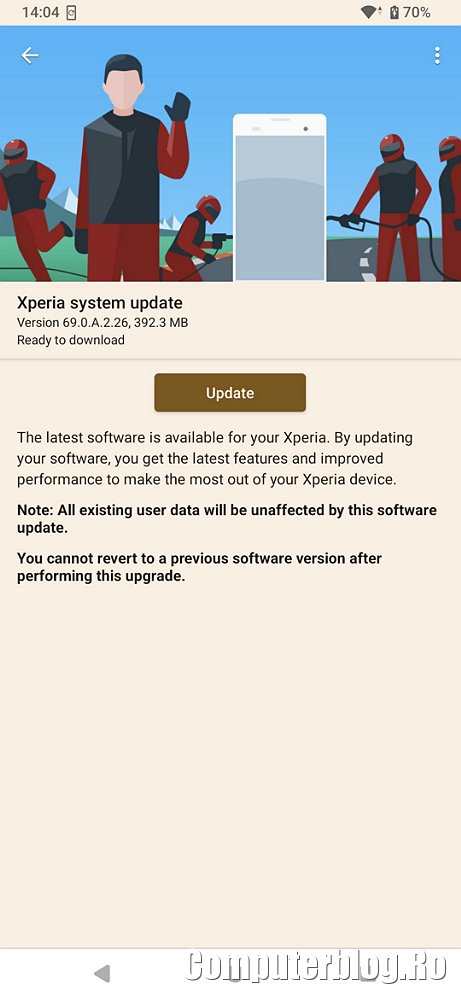461x999 pixels.
Task: Tap the 'latest software is available' paragraph
Action: click(215, 459)
